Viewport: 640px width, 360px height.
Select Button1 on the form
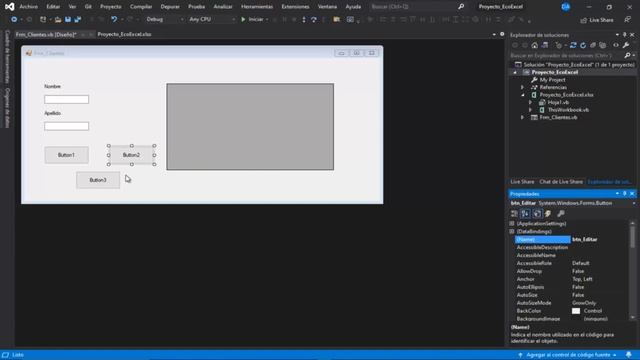point(67,155)
